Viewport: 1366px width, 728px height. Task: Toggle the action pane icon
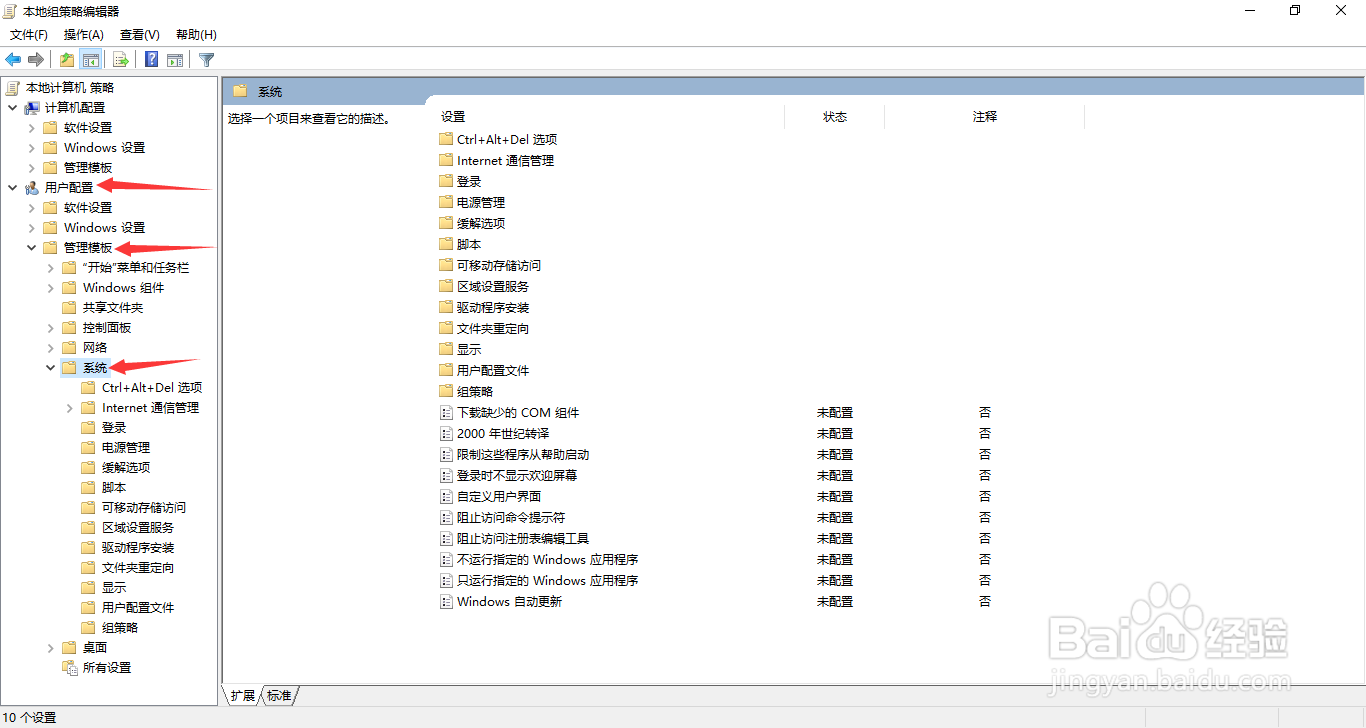(x=175, y=59)
